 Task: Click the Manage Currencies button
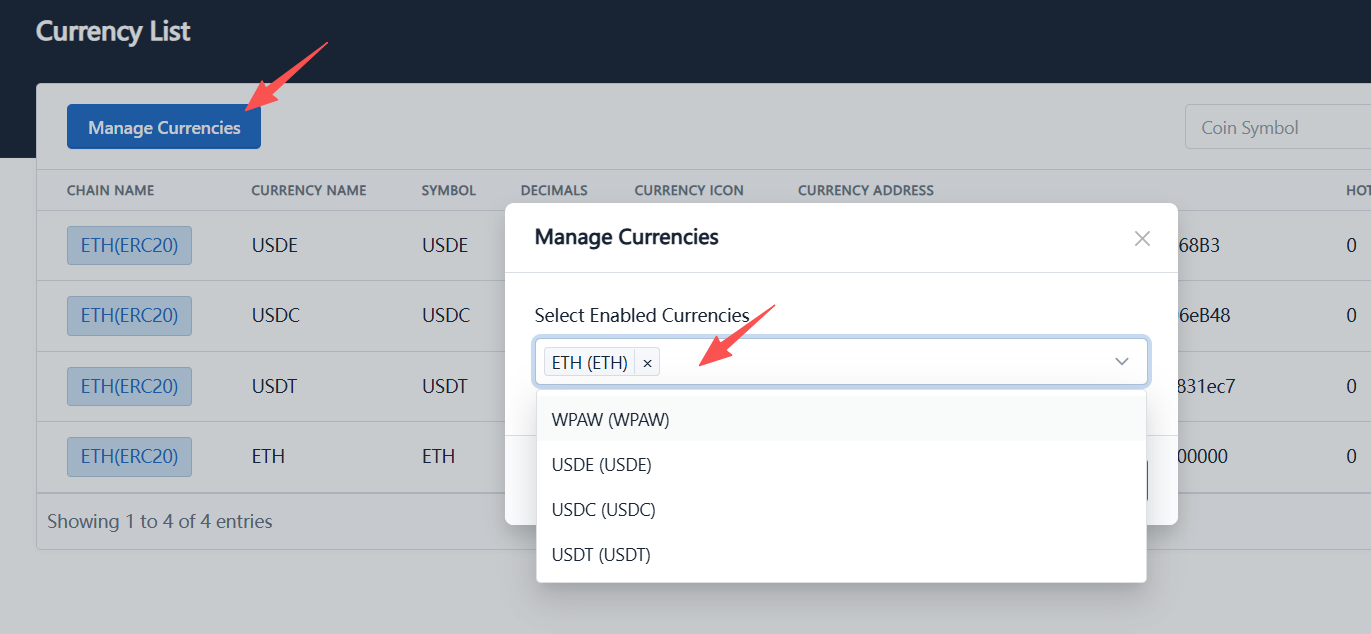pyautogui.click(x=163, y=126)
